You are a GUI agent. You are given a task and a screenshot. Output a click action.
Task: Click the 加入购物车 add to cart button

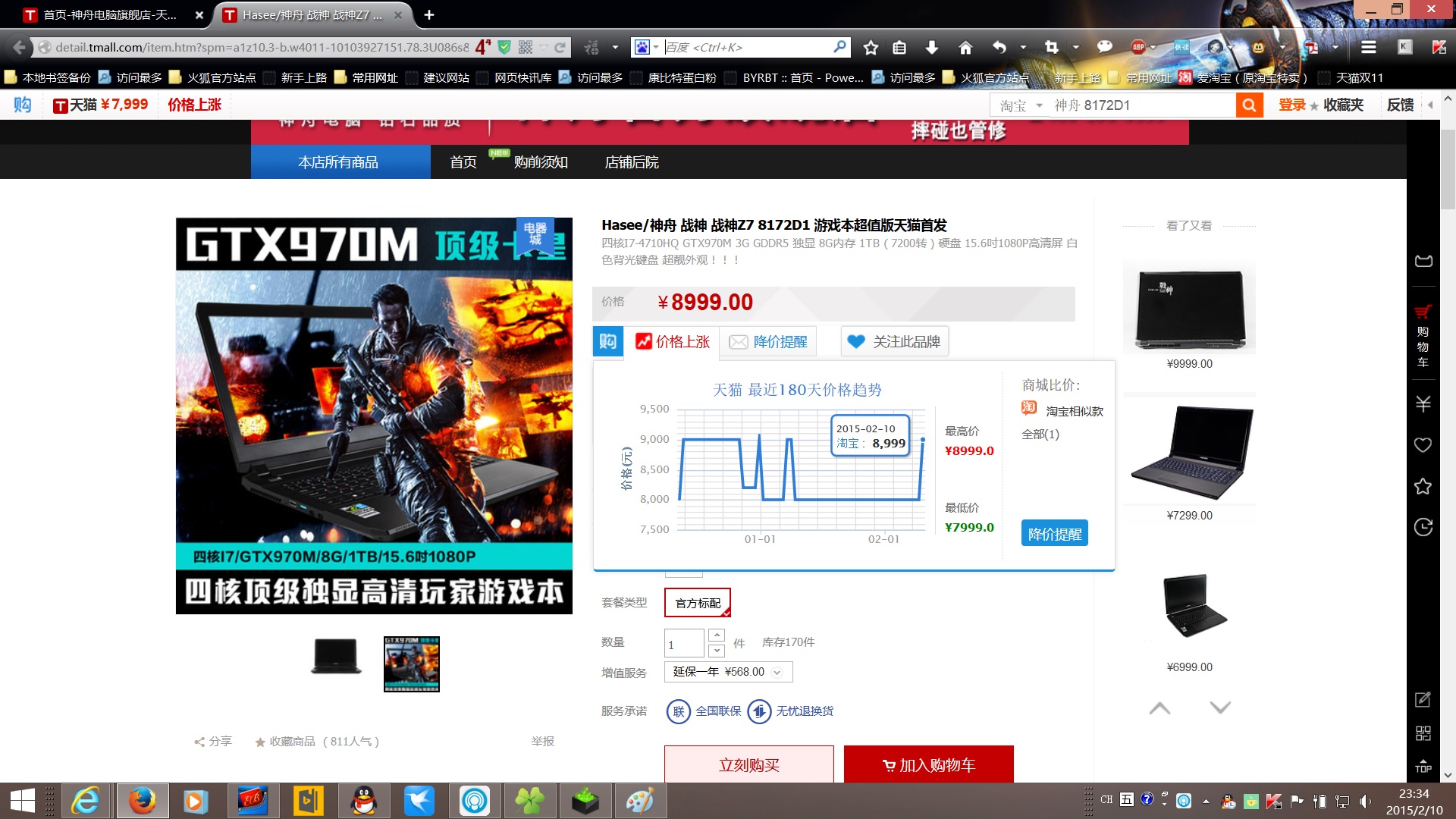[928, 764]
